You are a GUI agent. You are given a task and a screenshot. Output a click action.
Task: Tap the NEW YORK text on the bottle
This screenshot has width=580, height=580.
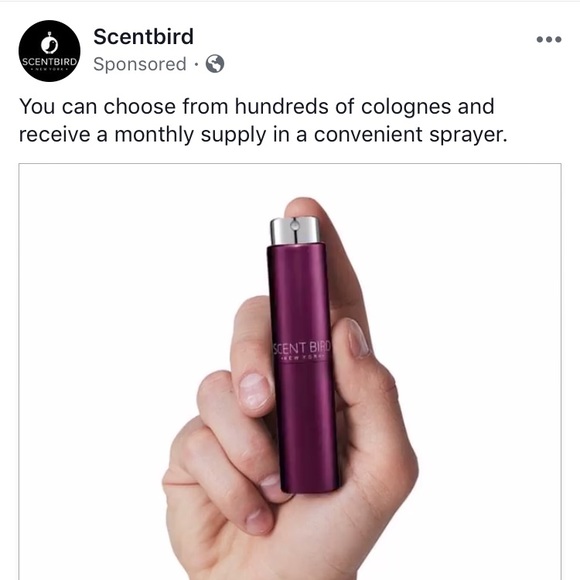tap(303, 358)
